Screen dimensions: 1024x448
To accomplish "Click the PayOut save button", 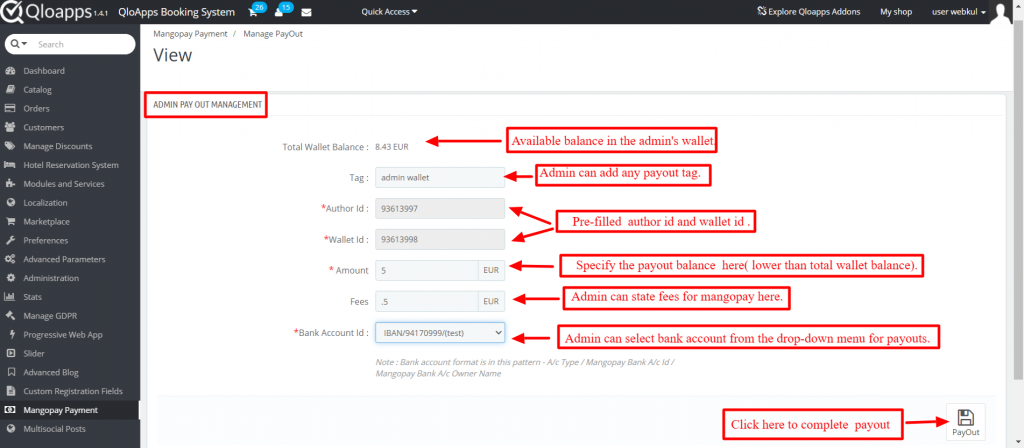I will (x=965, y=423).
